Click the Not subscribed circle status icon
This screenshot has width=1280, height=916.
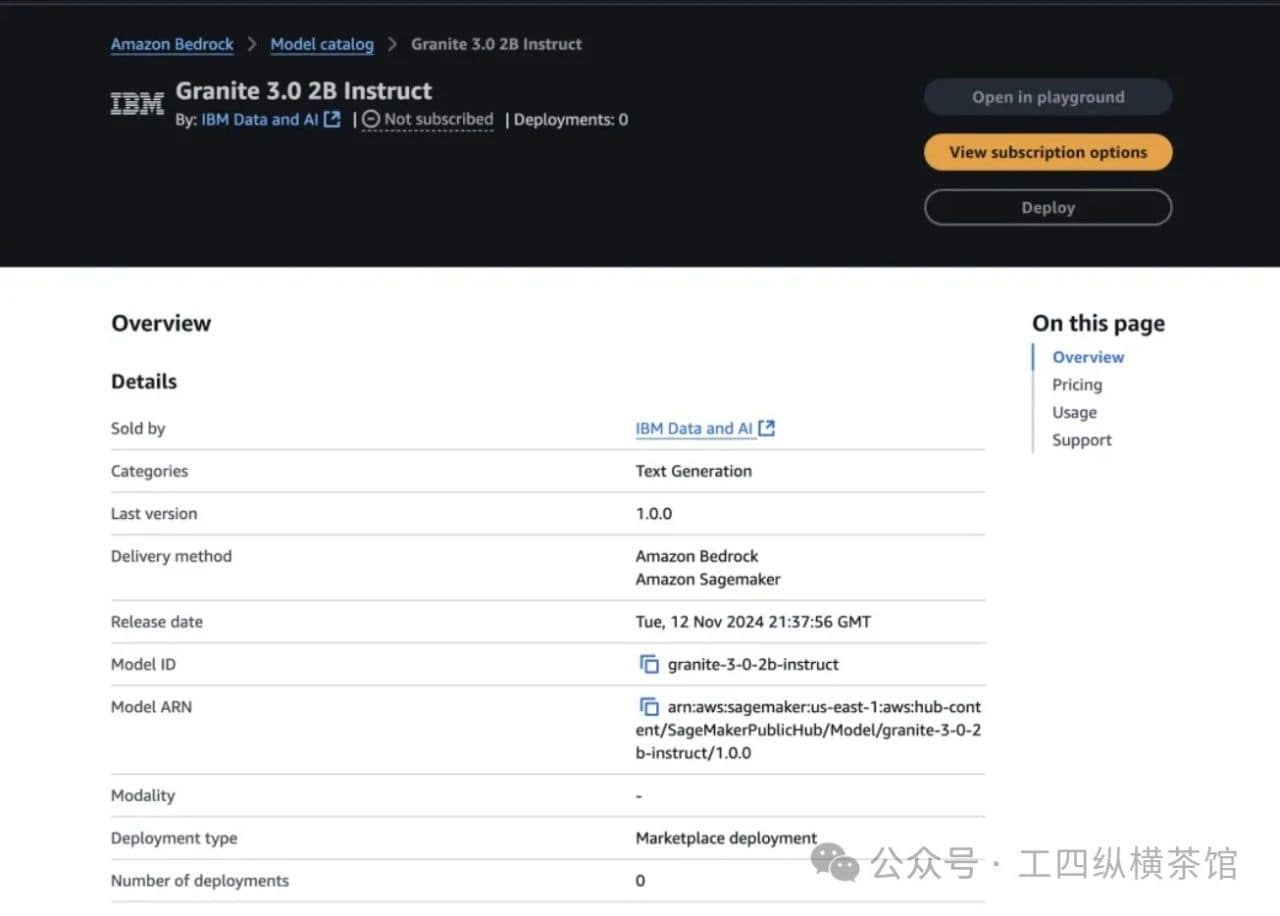click(x=371, y=120)
